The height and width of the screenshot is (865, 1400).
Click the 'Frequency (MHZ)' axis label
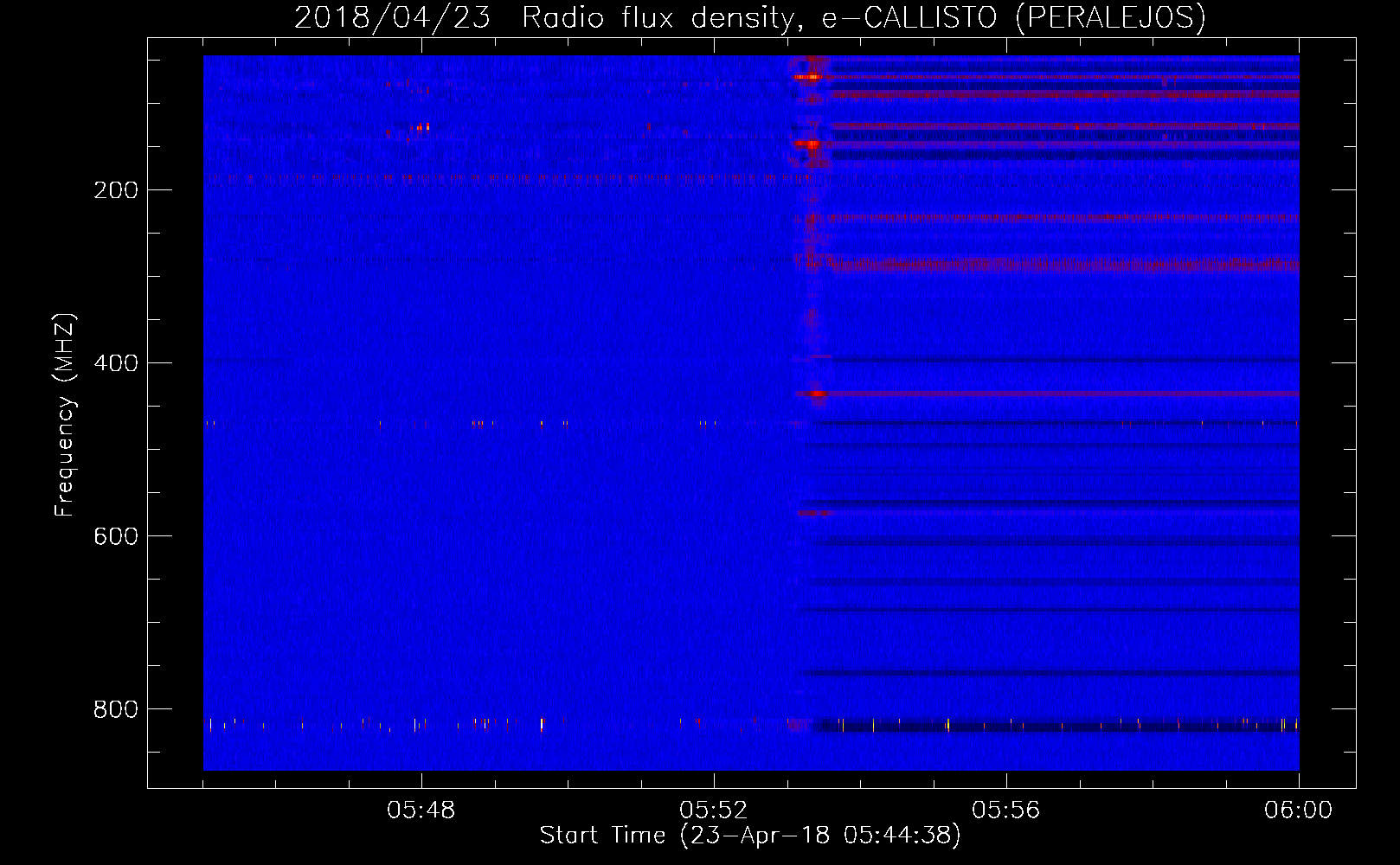65,415
